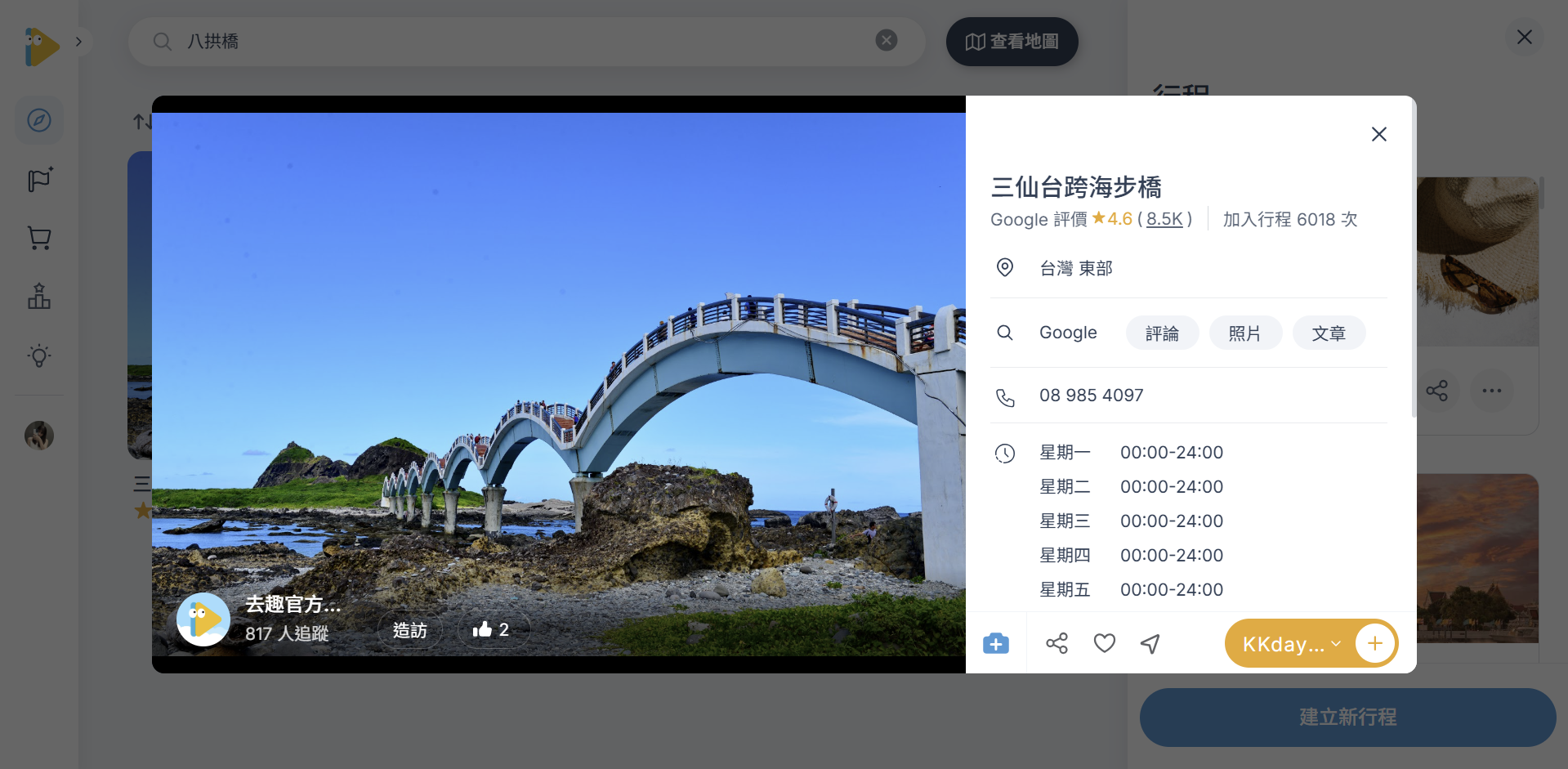1568x769 pixels.
Task: Expand the sidebar with the chevron near the logo
Action: (79, 40)
